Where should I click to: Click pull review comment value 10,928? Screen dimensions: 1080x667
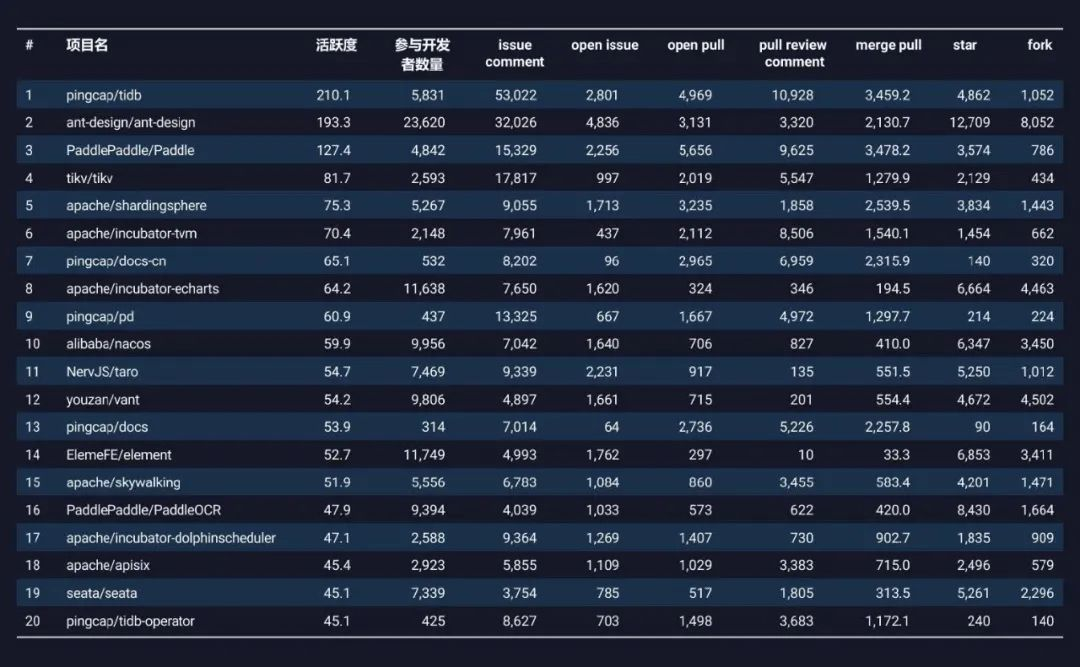[x=793, y=95]
